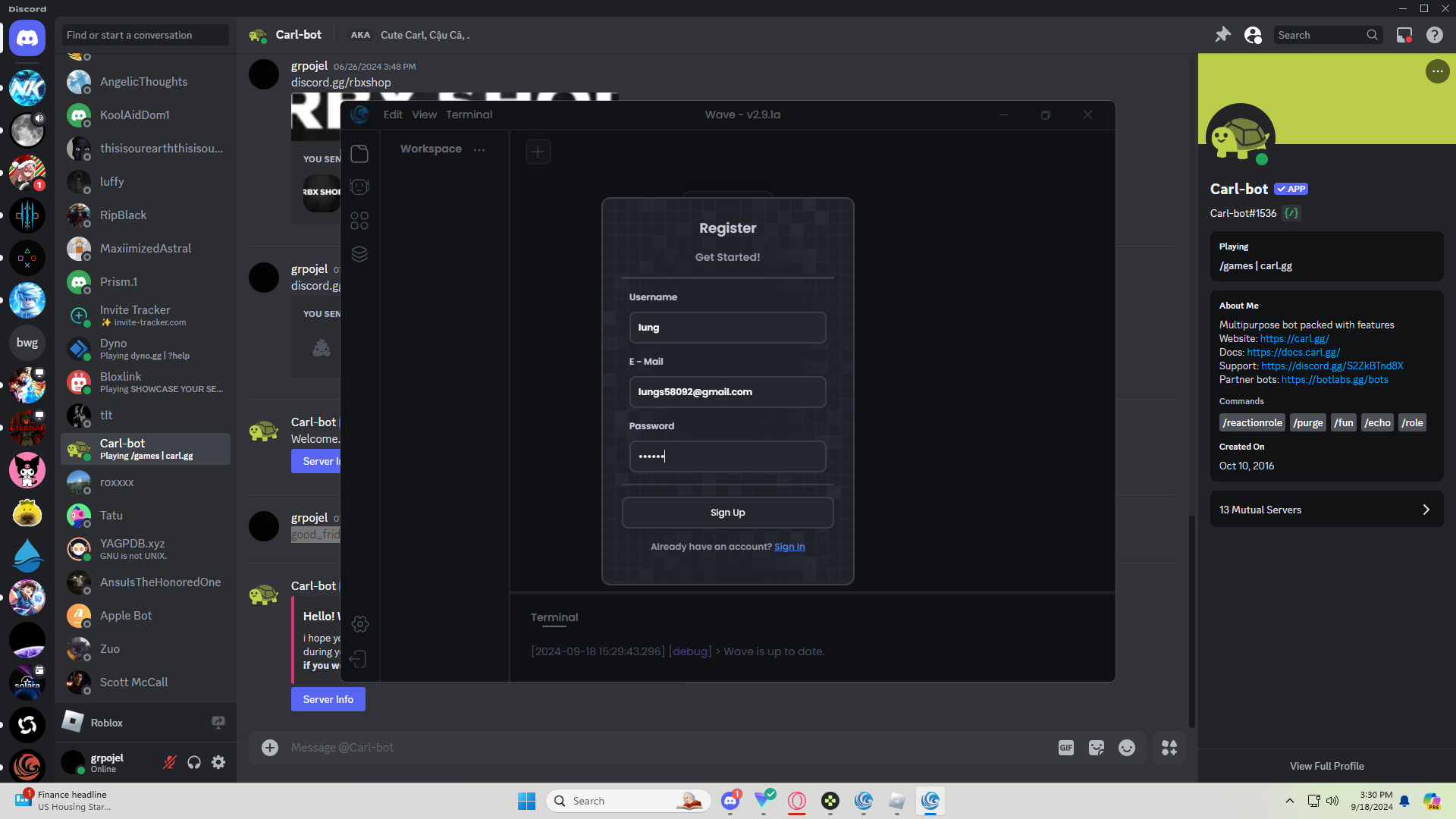The image size is (1456, 819).
Task: Open Pinned Messages icon in header
Action: pyautogui.click(x=1222, y=35)
